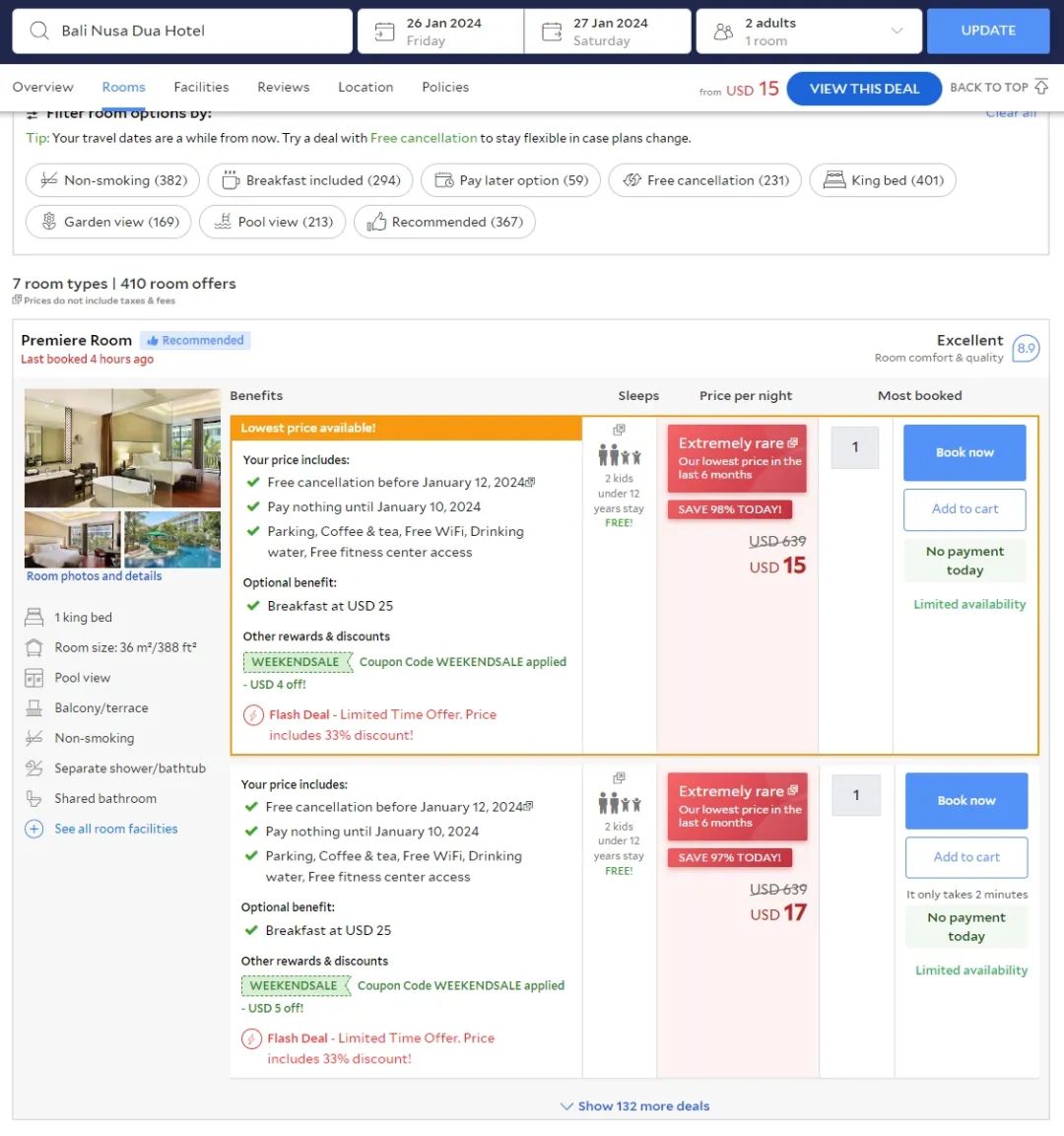Click the Flash Deal lightning icon in second offer
This screenshot has width=1064, height=1136.
[251, 1038]
